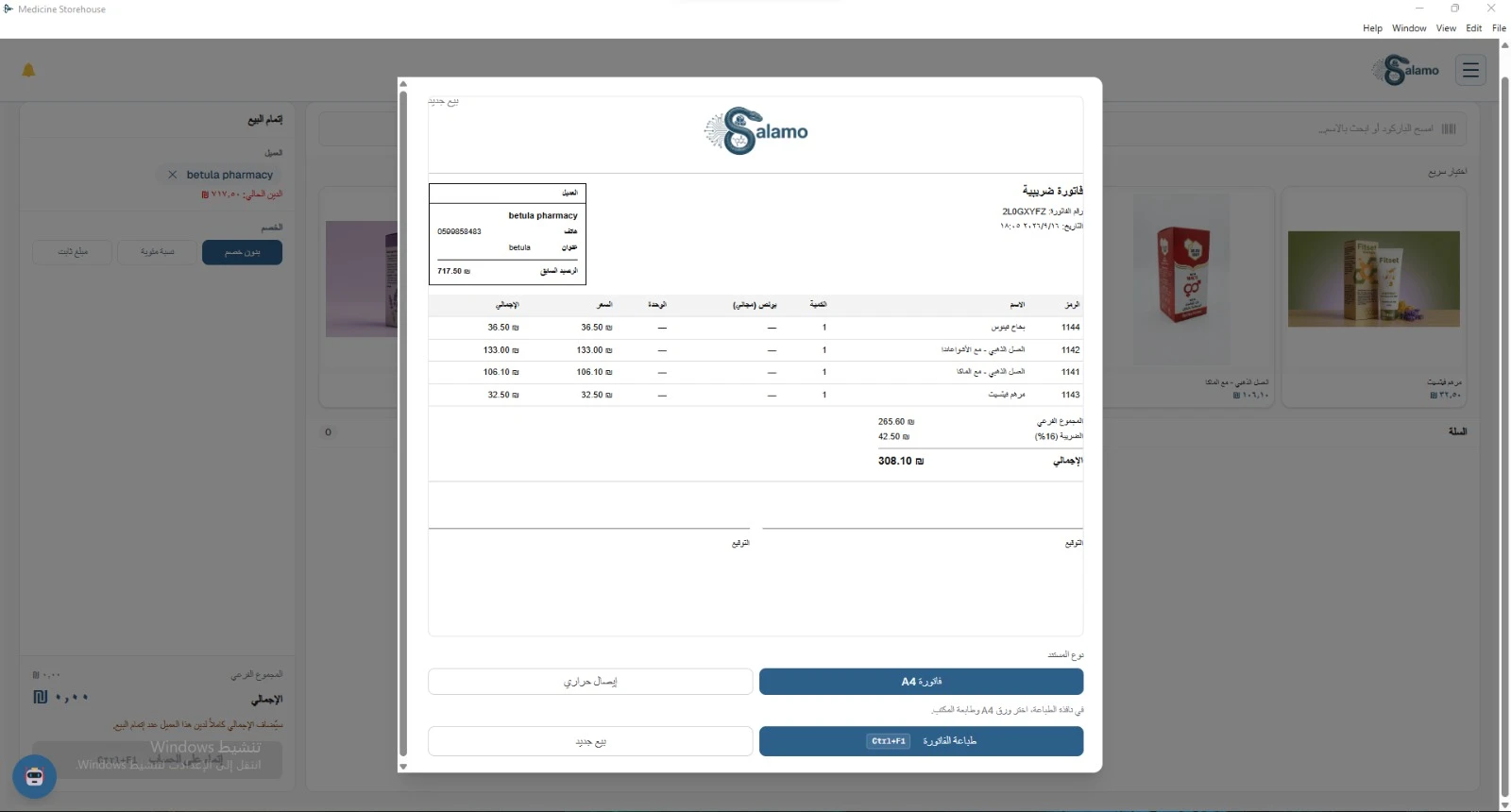Viewport: 1511px width, 812px height.
Task: Select A4 invoice document type
Action: point(921,682)
